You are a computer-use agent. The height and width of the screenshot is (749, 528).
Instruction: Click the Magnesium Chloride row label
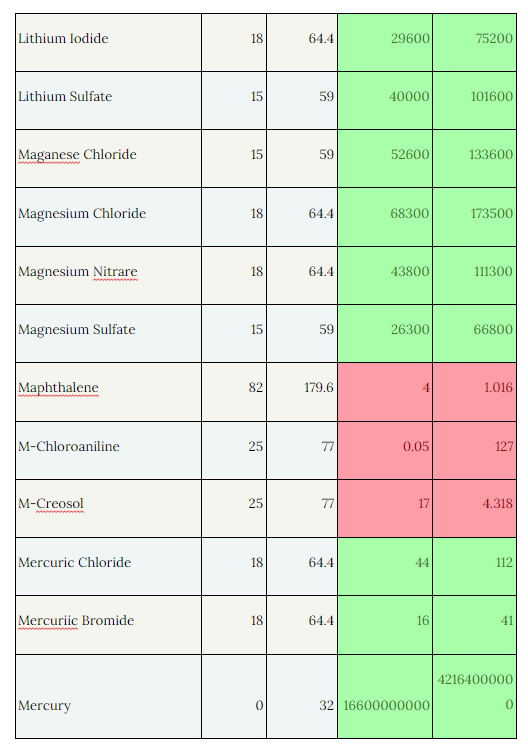(x=108, y=217)
